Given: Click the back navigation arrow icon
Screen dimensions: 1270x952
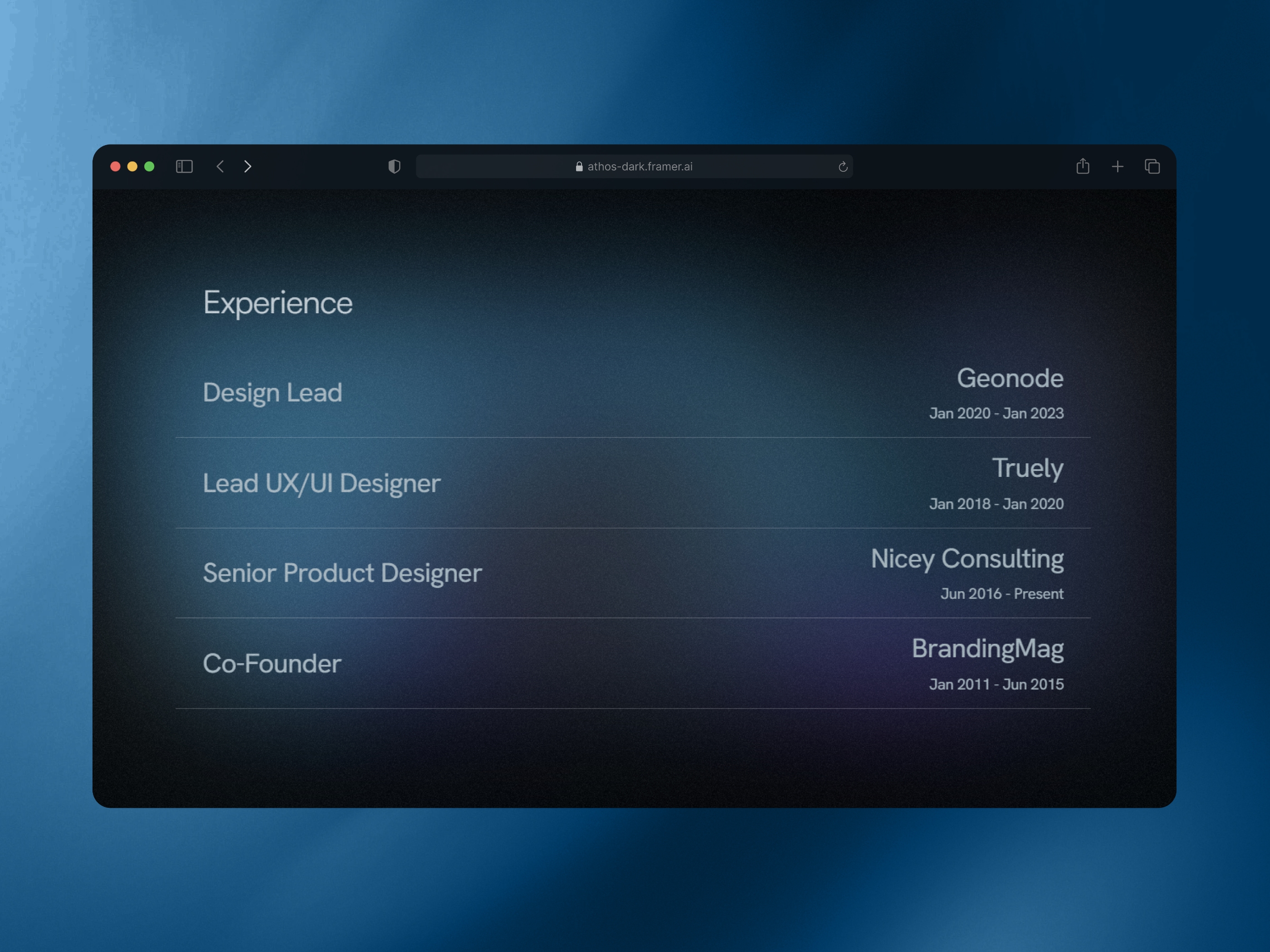Looking at the screenshot, I should pyautogui.click(x=220, y=167).
